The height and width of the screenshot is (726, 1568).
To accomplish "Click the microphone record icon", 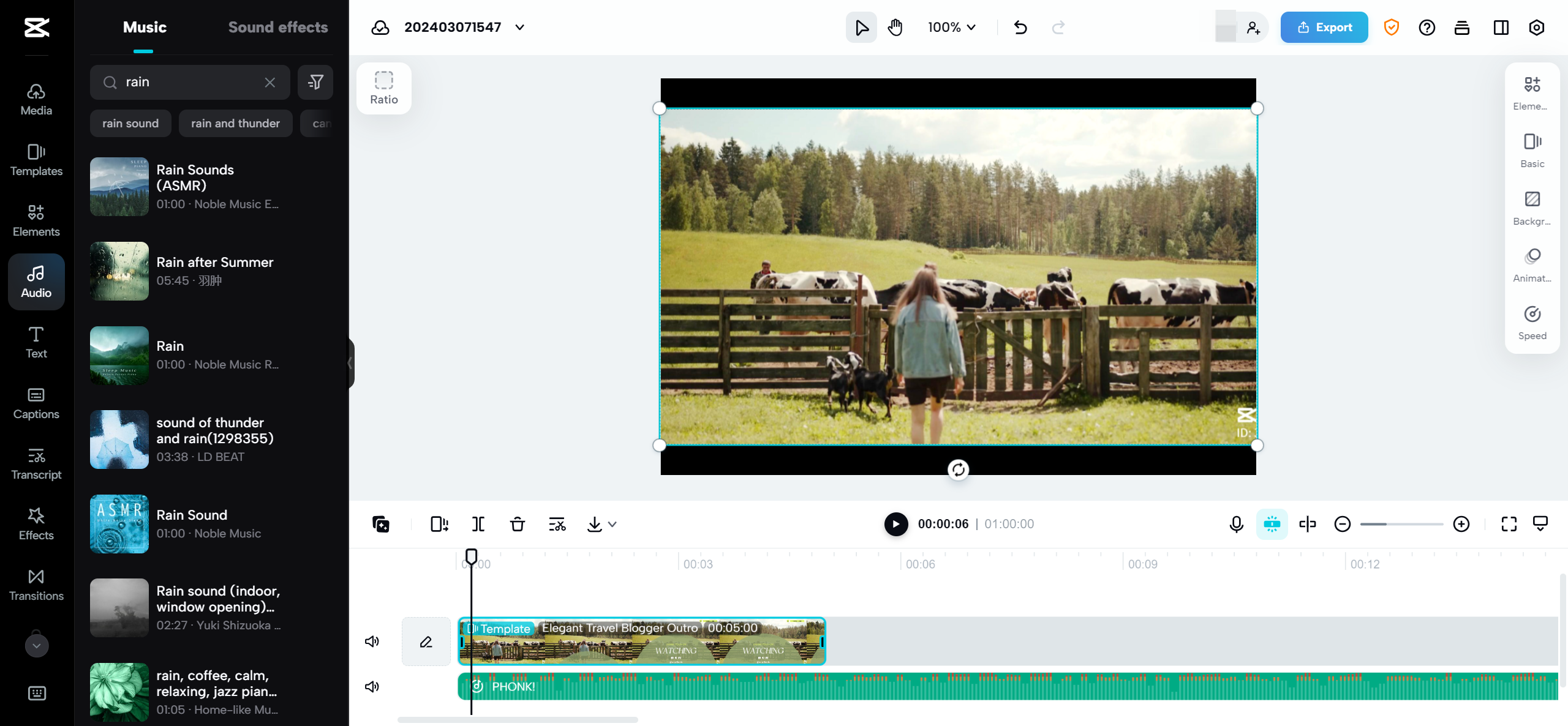I will click(1237, 524).
